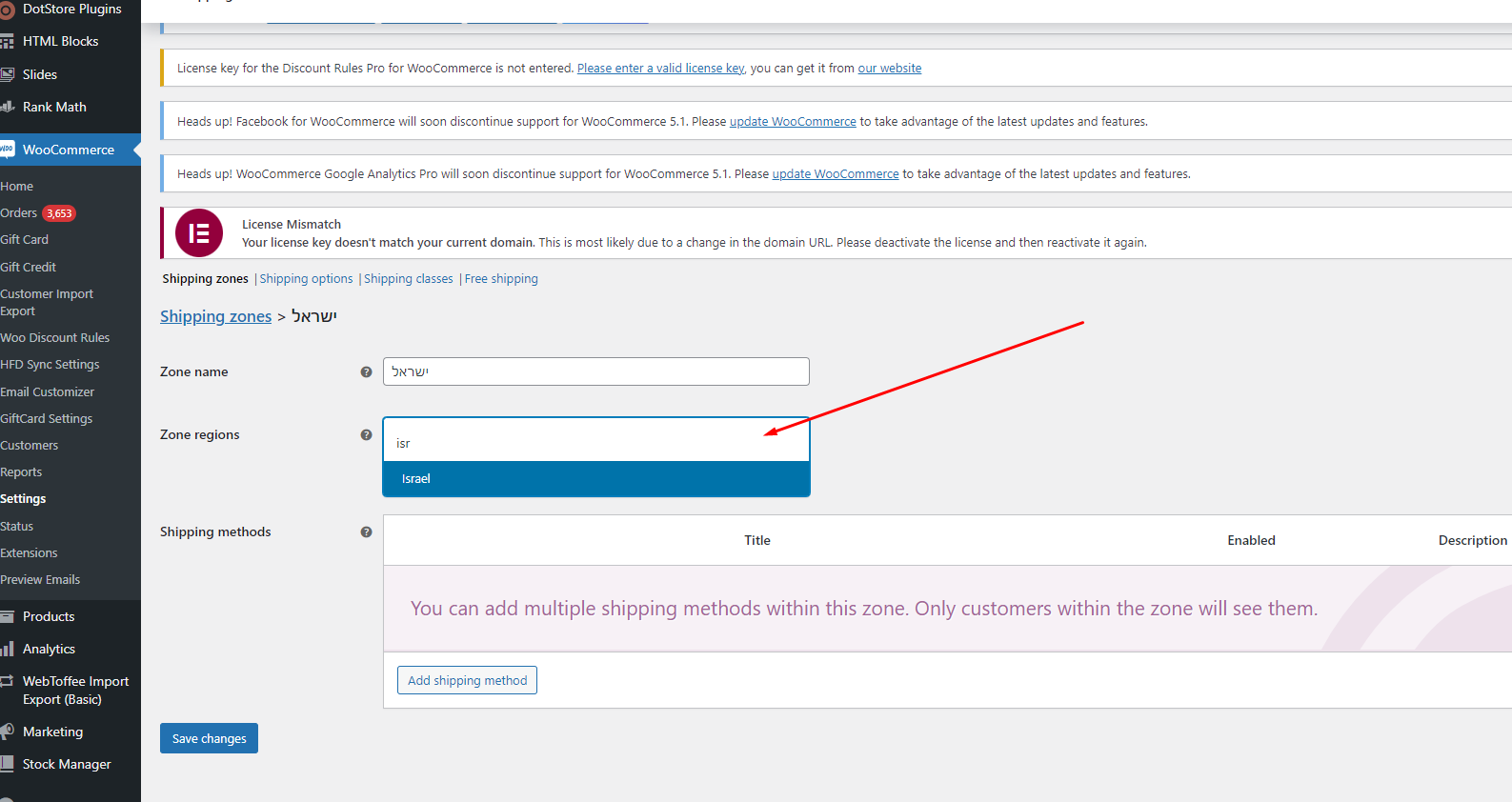Image resolution: width=1512 pixels, height=802 pixels.
Task: Open the Shipping options tab
Action: (x=306, y=279)
